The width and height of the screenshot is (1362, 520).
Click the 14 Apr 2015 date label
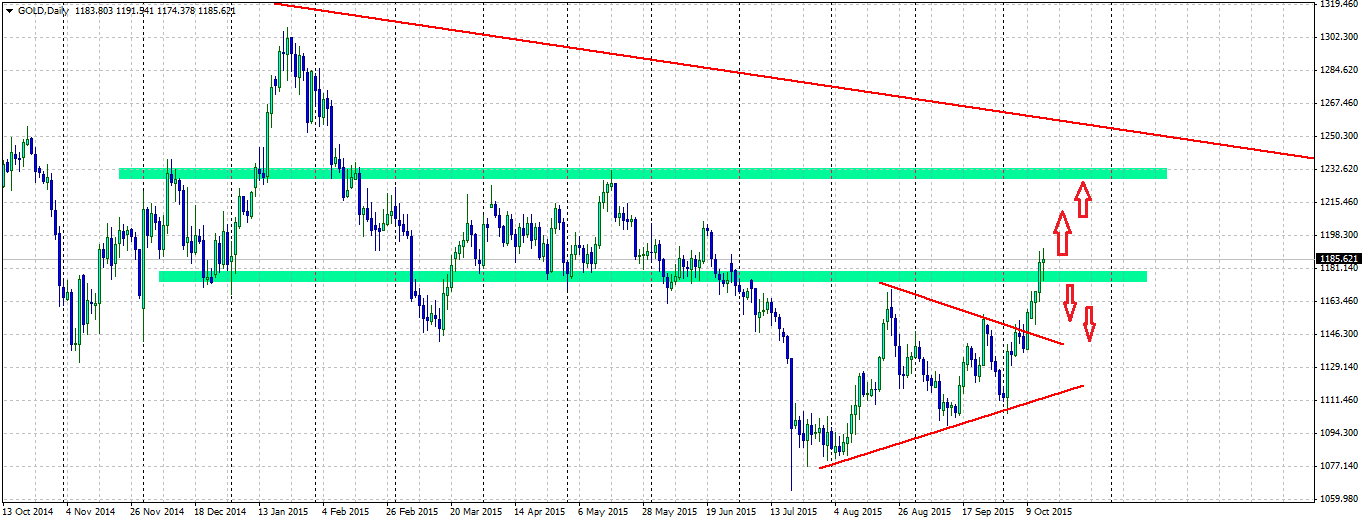click(541, 511)
